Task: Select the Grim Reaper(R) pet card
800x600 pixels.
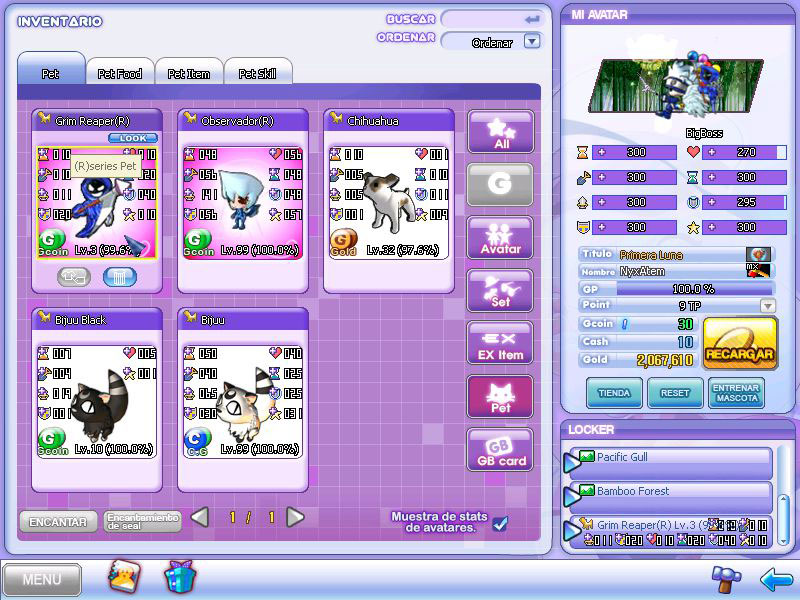Action: [97, 202]
